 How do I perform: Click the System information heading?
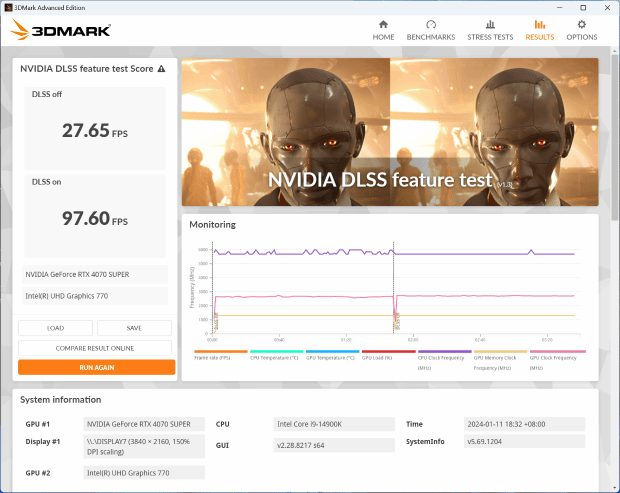point(60,400)
